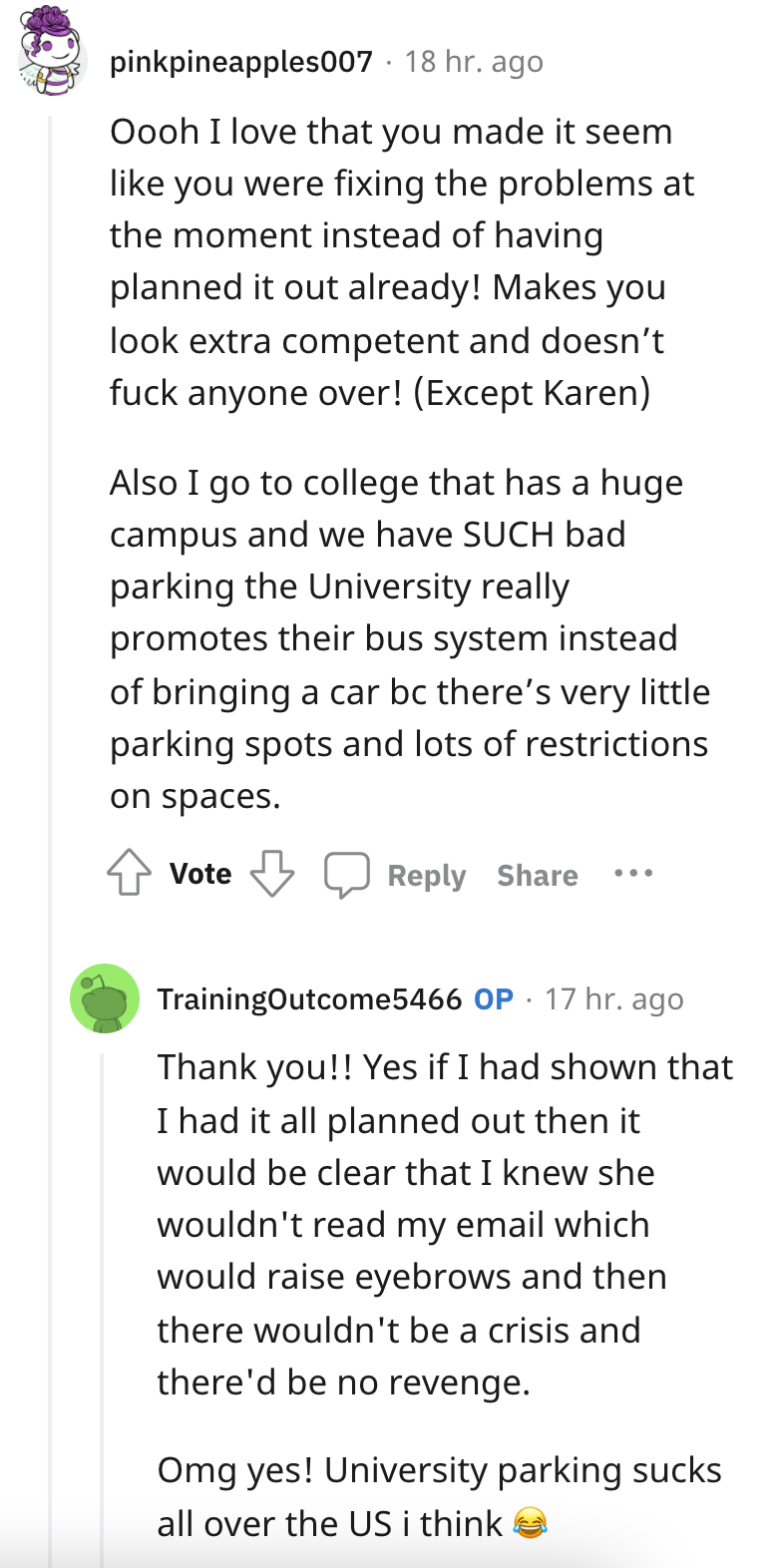Screen dimensions: 770x1568
Task: Open pinkpineapples007's user profile
Action: pos(240,62)
